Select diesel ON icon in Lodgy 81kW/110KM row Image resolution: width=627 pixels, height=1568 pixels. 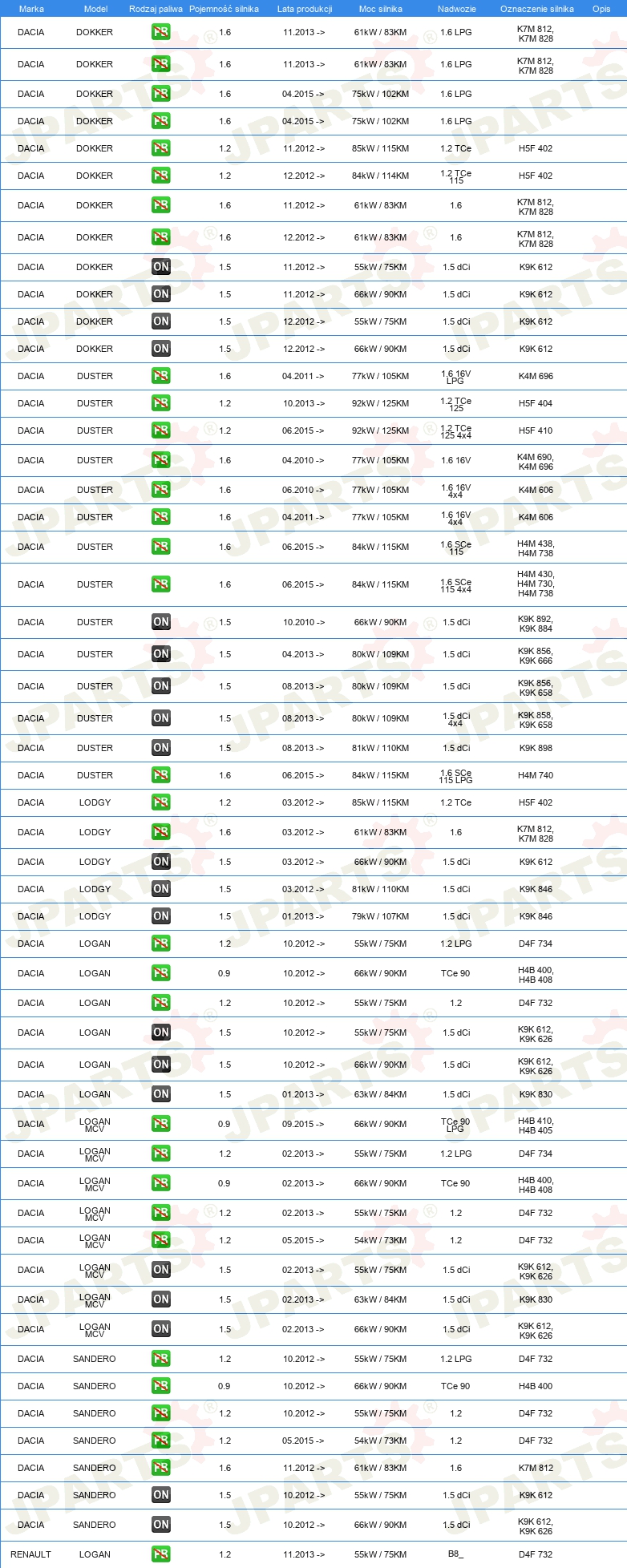click(x=161, y=889)
